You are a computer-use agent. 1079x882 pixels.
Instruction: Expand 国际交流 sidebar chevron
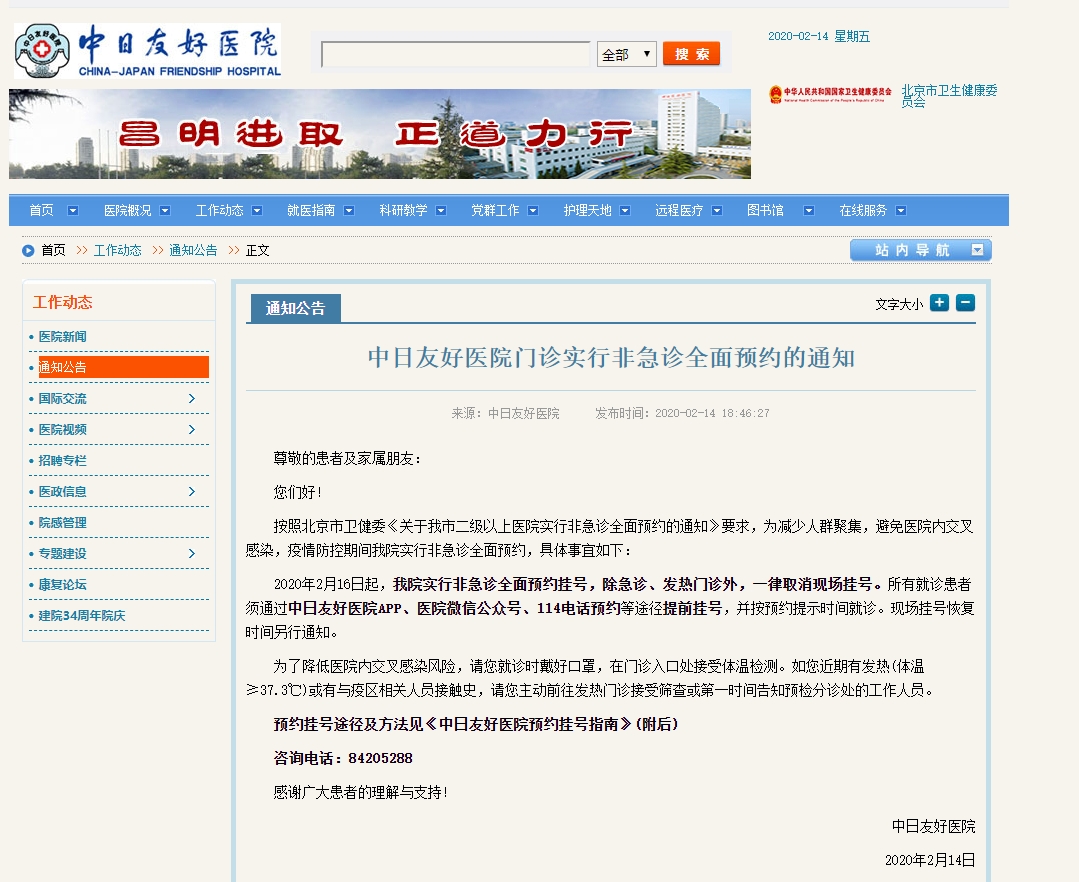192,398
